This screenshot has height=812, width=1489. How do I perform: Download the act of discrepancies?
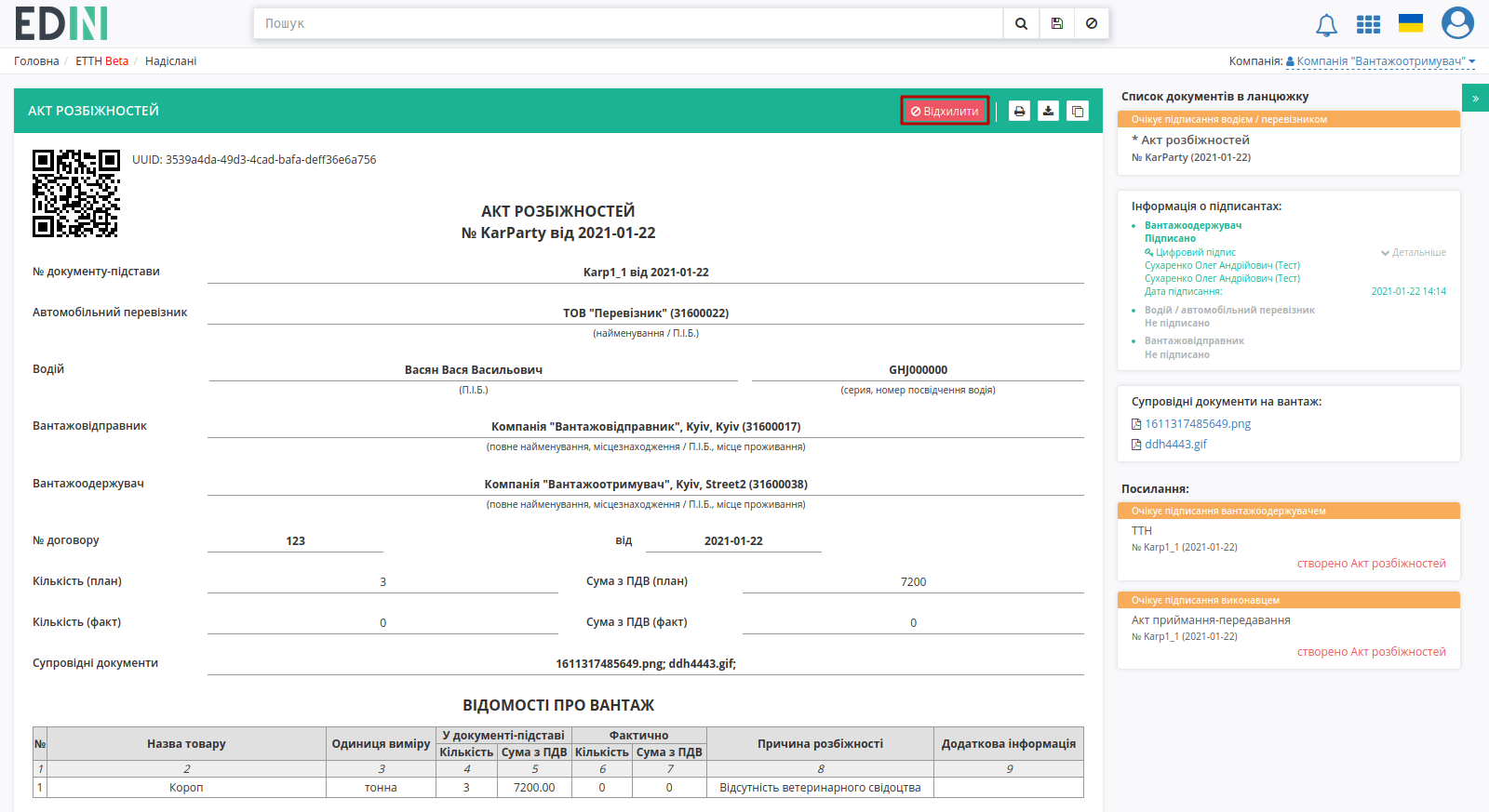1049,112
